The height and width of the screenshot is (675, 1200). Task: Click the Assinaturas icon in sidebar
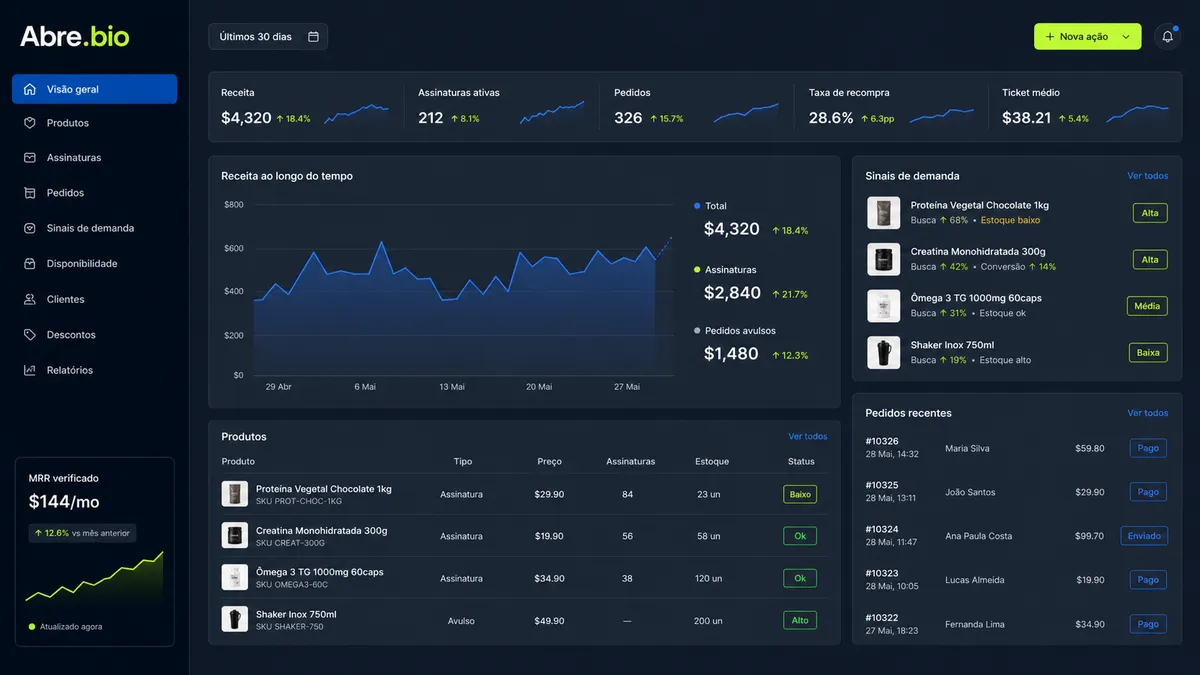point(29,158)
